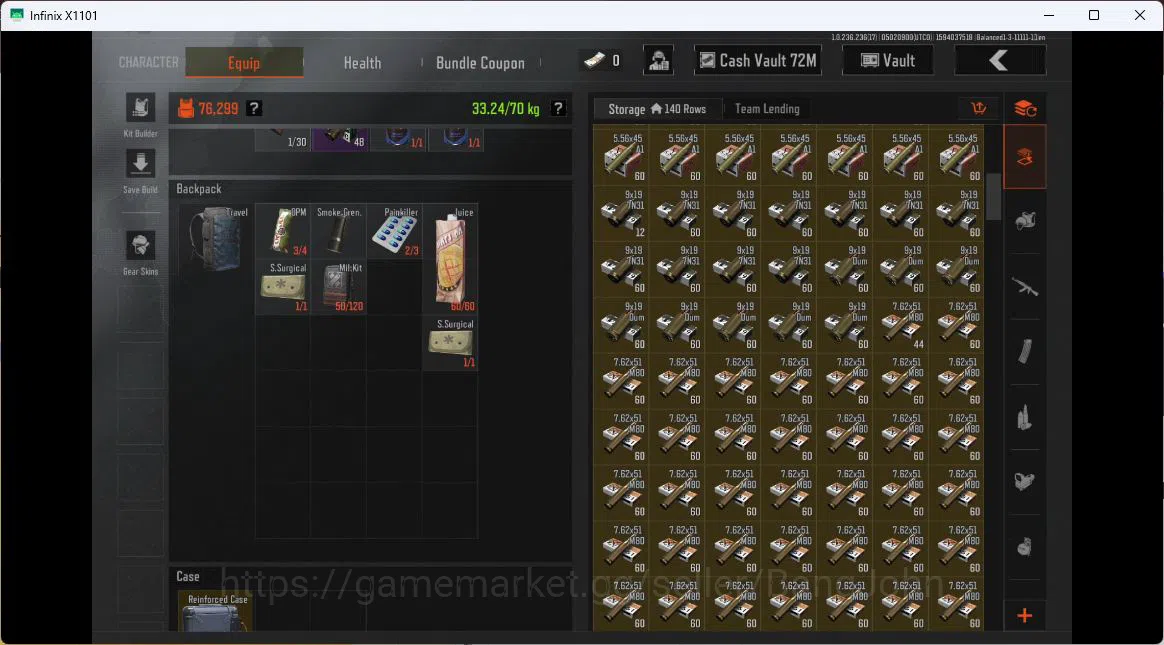Switch to the Equip tab
Screen dimensions: 1164x645
(244, 62)
